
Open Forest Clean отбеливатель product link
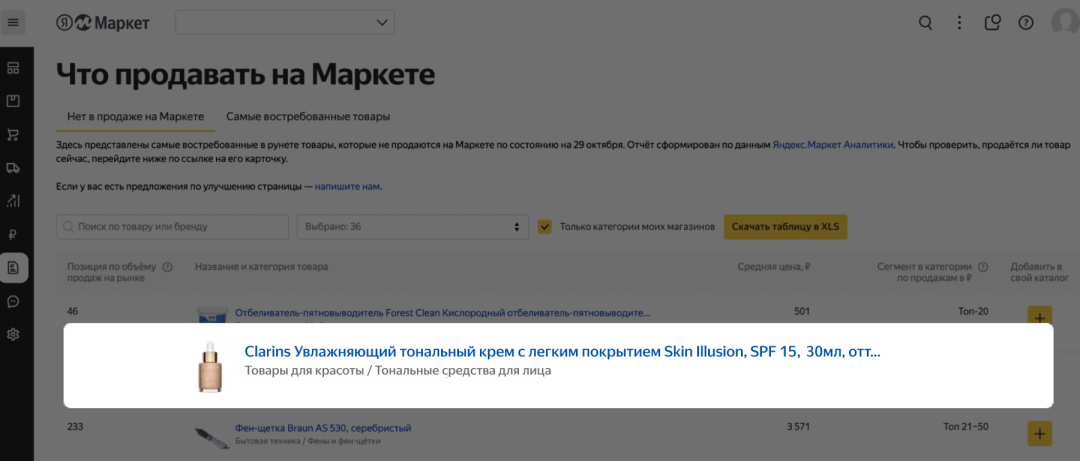[x=442, y=312]
